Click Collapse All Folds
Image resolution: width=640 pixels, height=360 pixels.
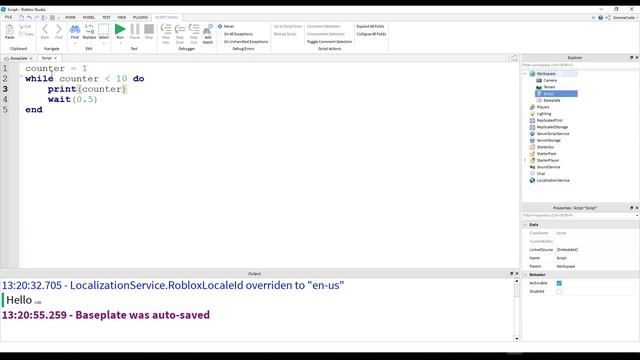[371, 34]
